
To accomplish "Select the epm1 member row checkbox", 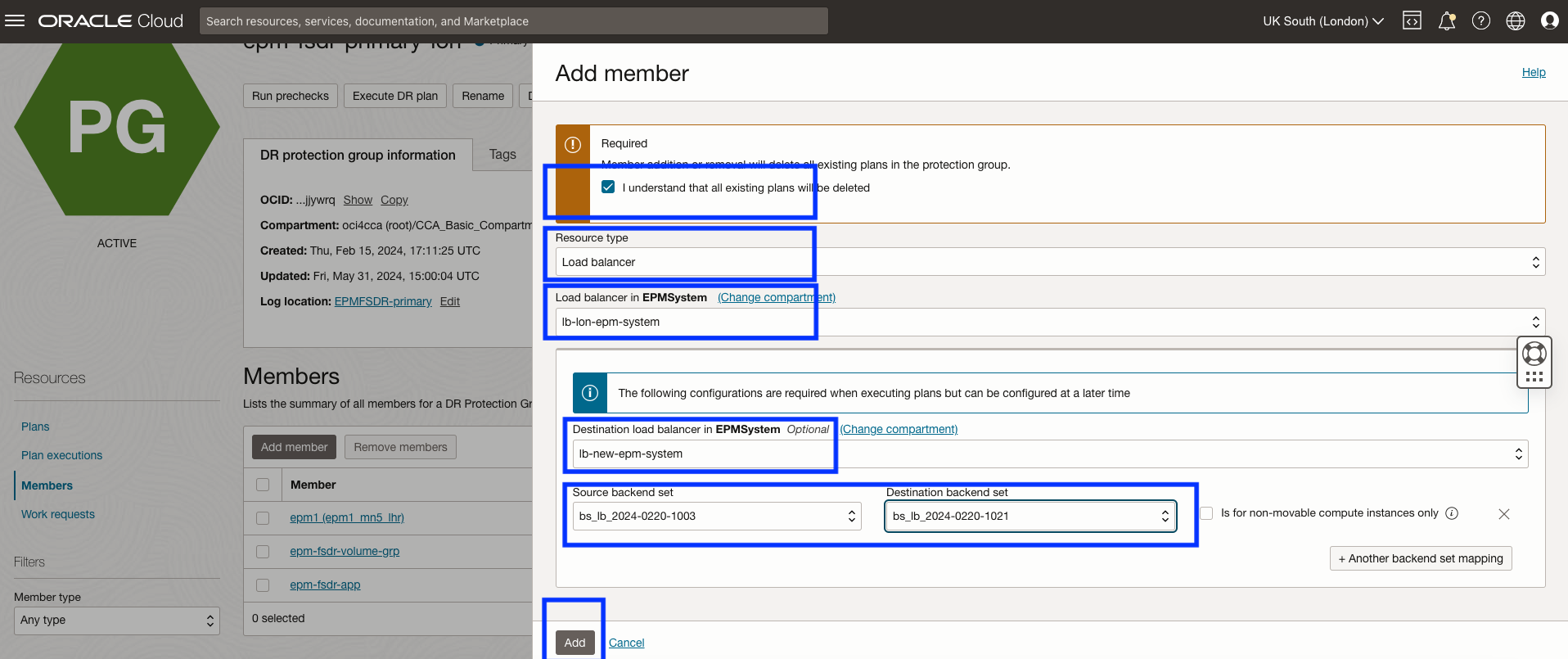I will [263, 518].
